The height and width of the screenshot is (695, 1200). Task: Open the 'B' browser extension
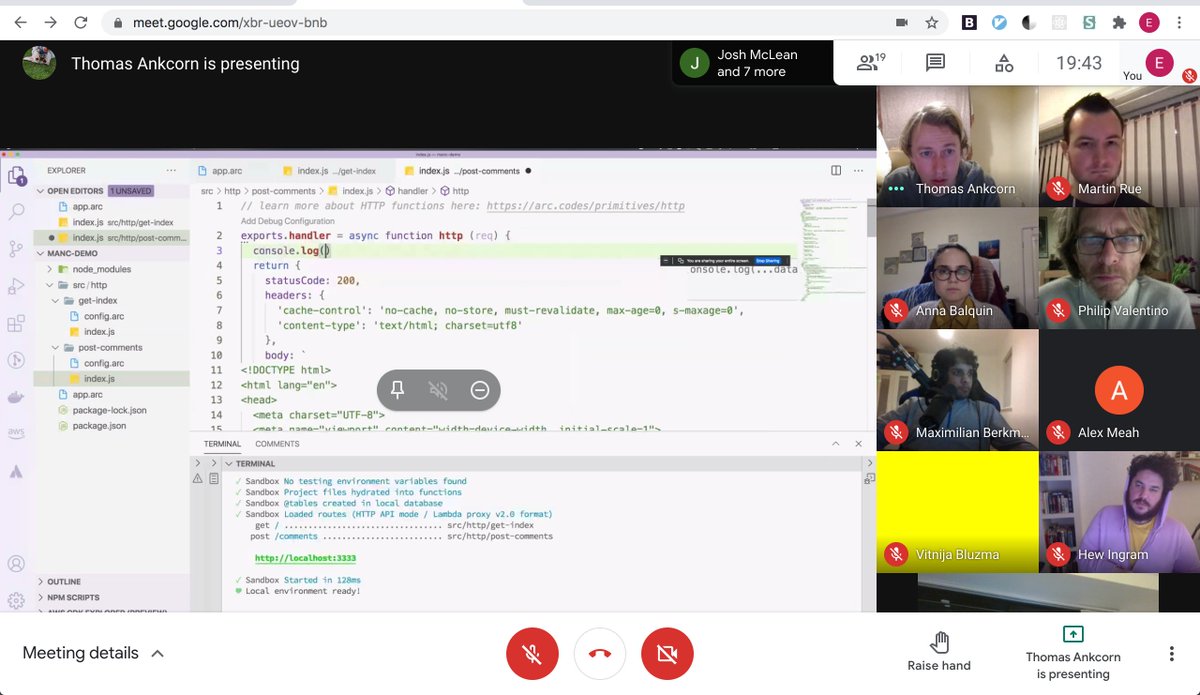pyautogui.click(x=969, y=22)
